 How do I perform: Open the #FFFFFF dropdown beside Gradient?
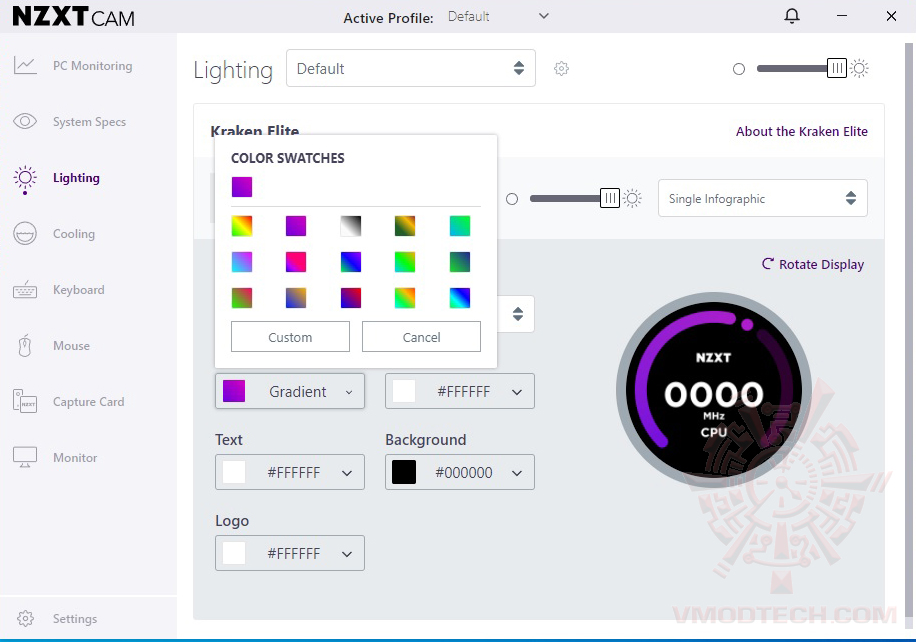(460, 391)
